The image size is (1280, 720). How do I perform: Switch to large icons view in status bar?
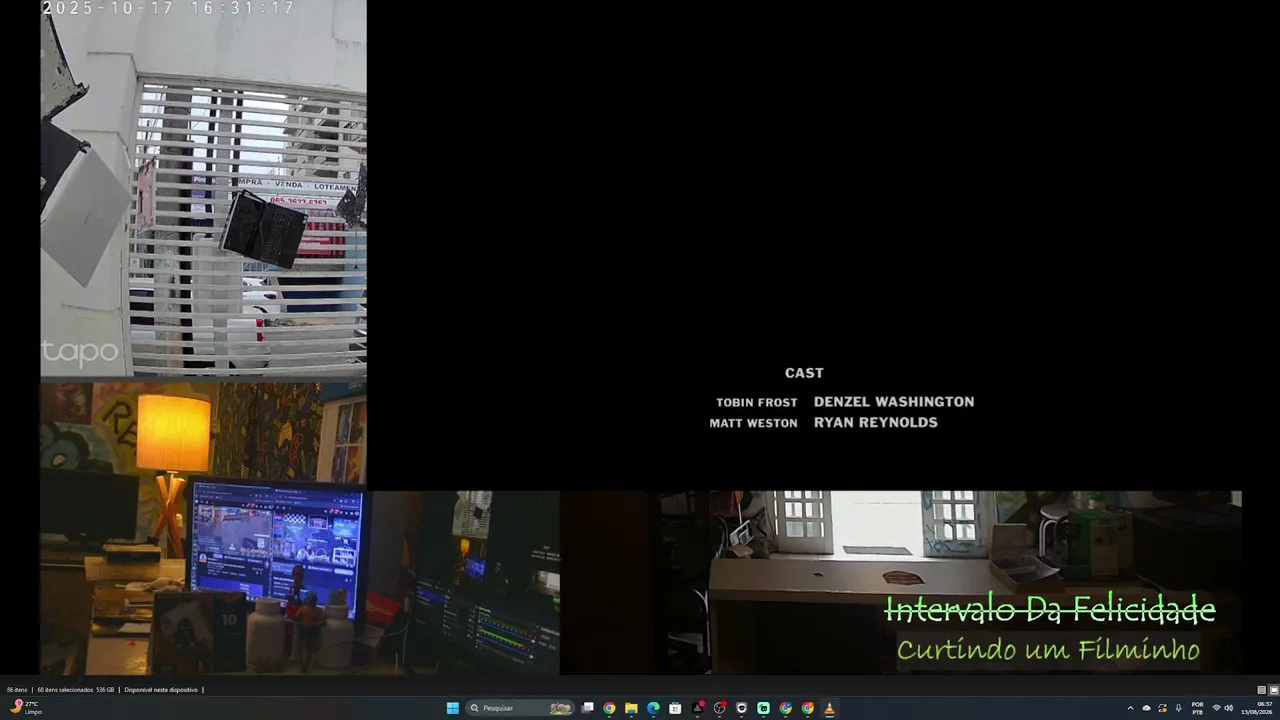pos(1273,690)
